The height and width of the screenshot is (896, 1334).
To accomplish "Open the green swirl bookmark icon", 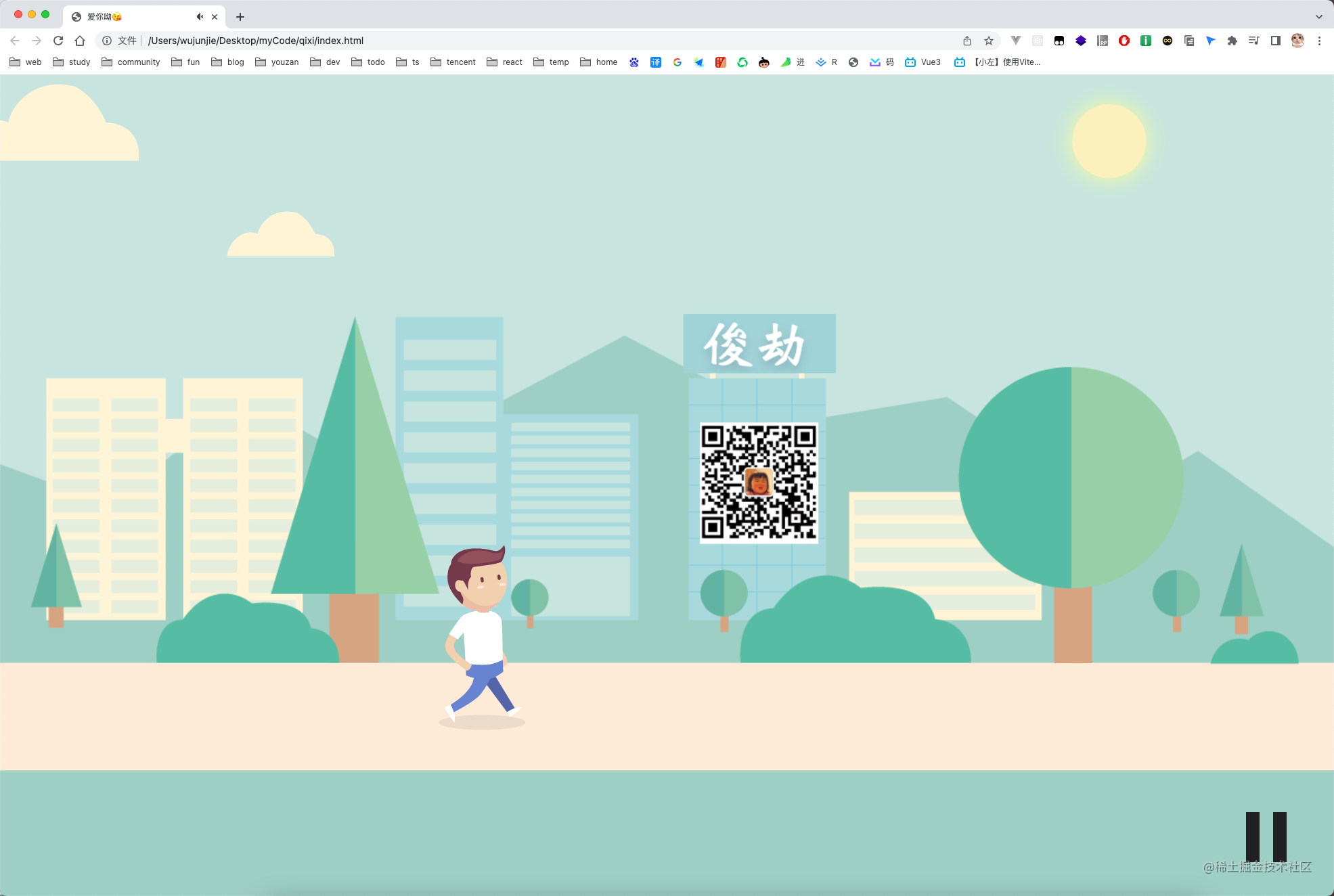I will tap(742, 62).
